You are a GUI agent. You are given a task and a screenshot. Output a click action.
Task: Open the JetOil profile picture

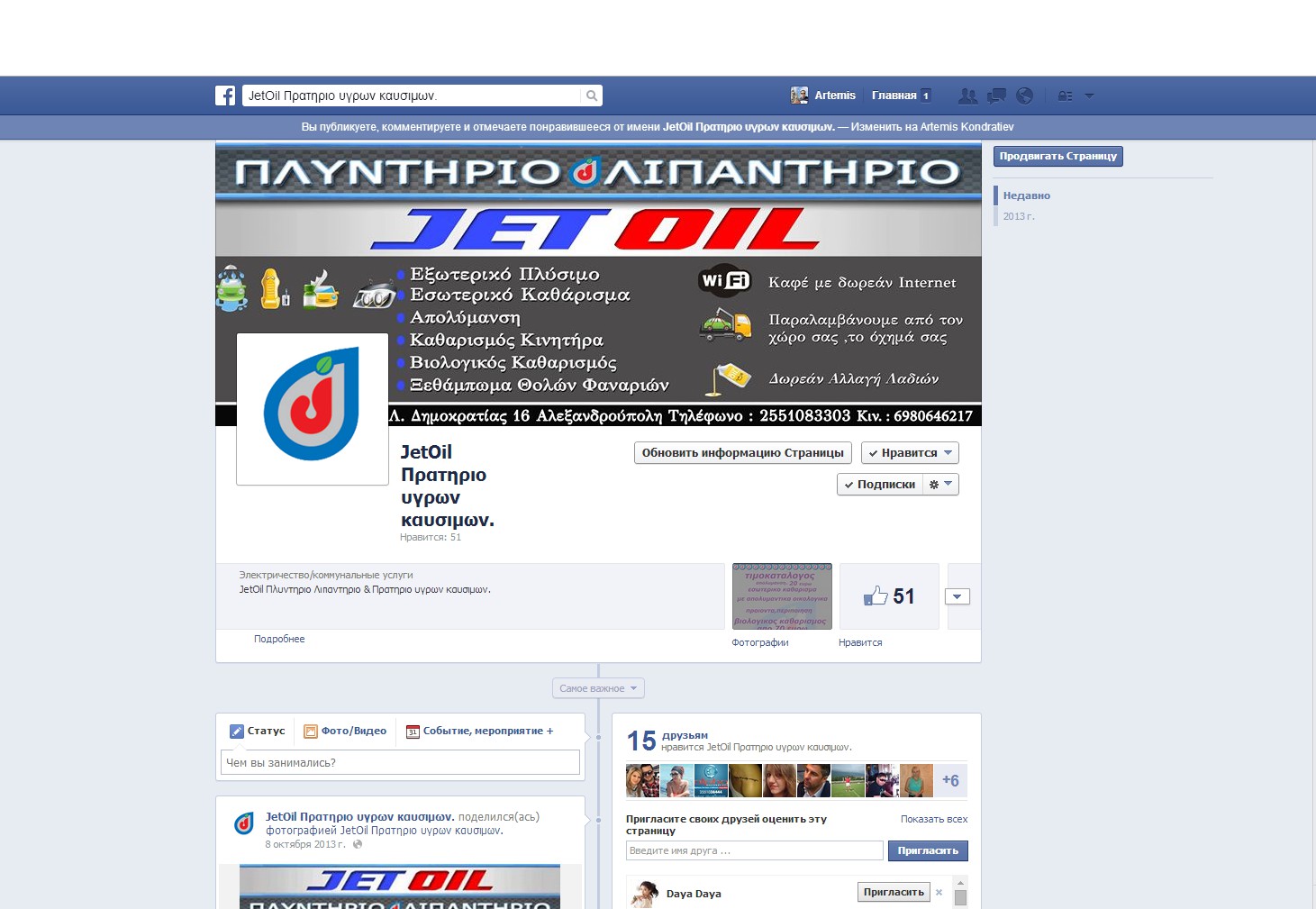pos(313,409)
